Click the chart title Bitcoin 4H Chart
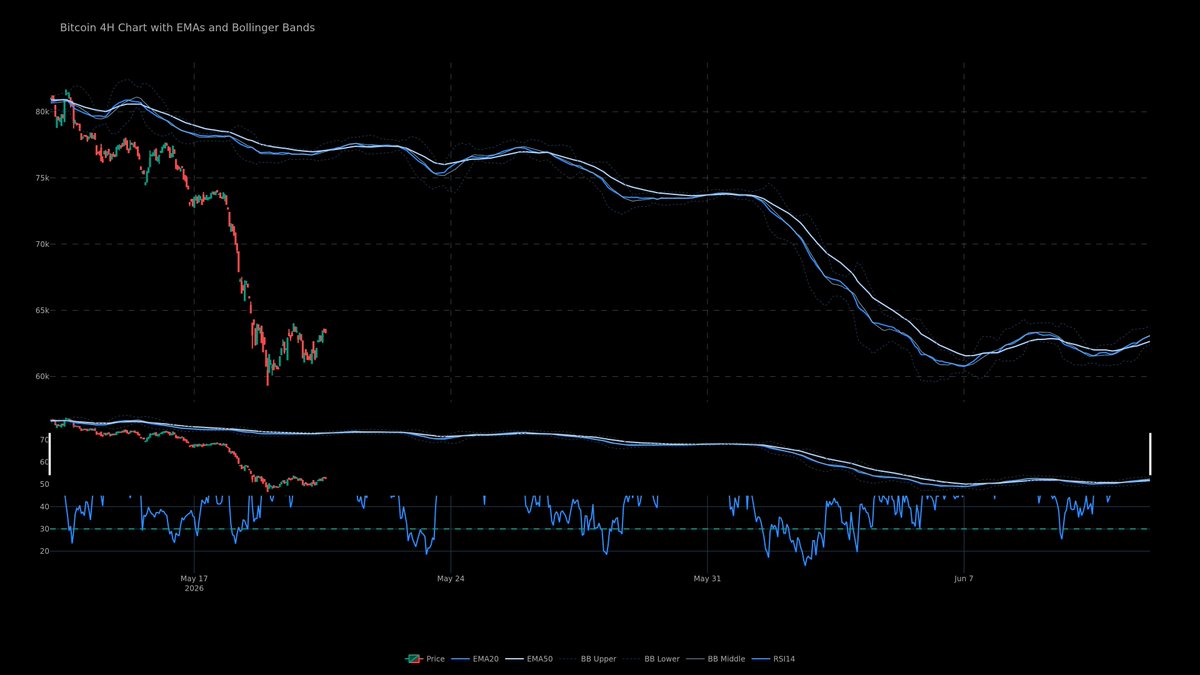1200x675 pixels. point(187,28)
